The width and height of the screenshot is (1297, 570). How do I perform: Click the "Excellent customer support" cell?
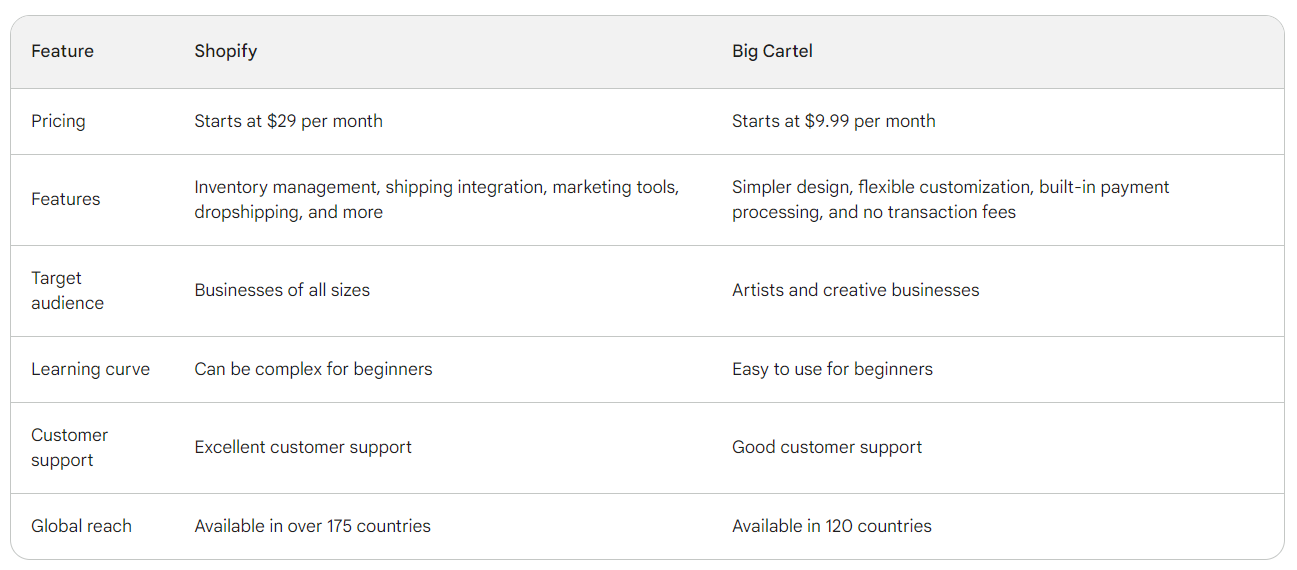point(303,447)
